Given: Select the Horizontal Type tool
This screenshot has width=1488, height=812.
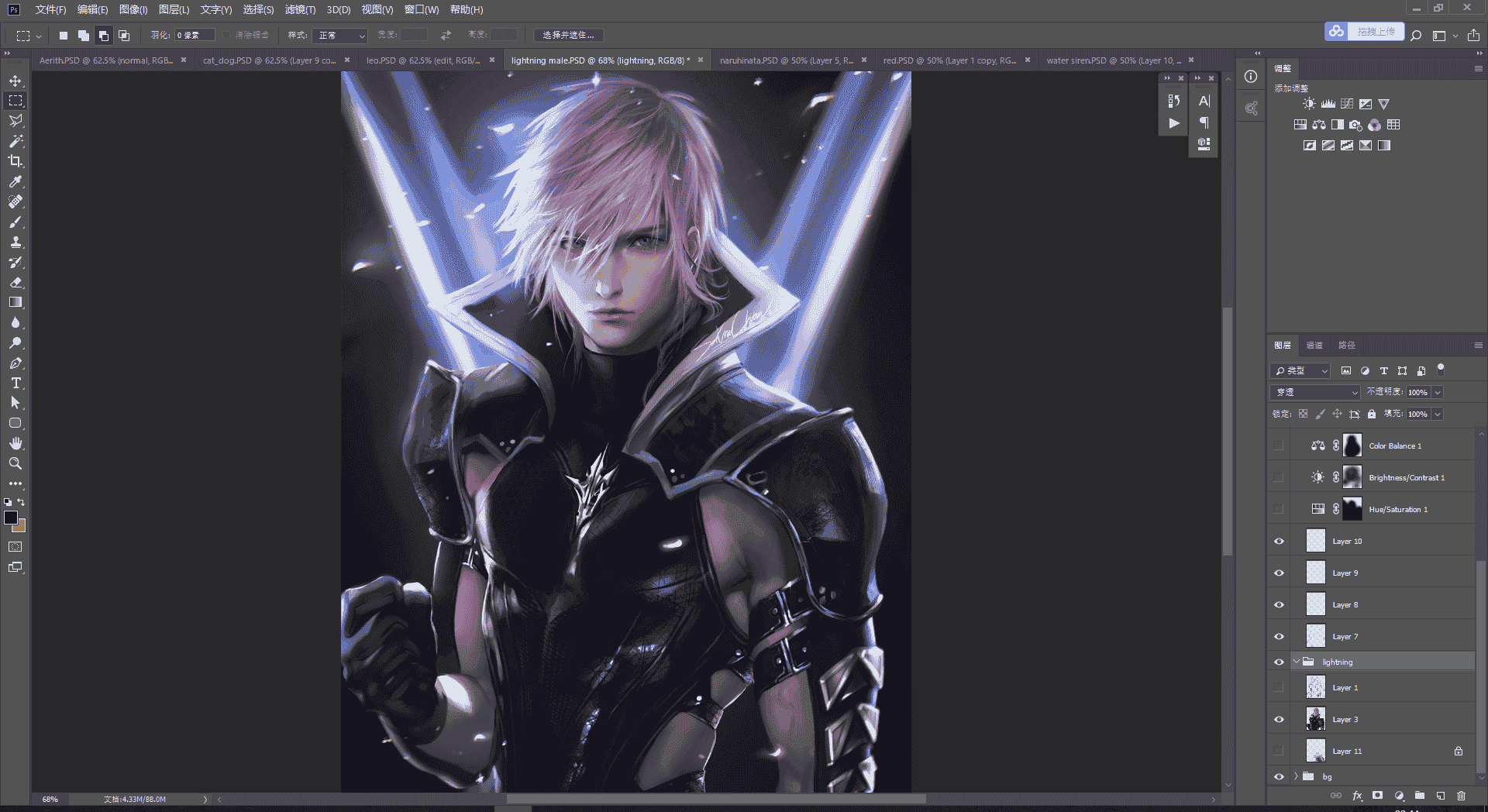Looking at the screenshot, I should 15,383.
